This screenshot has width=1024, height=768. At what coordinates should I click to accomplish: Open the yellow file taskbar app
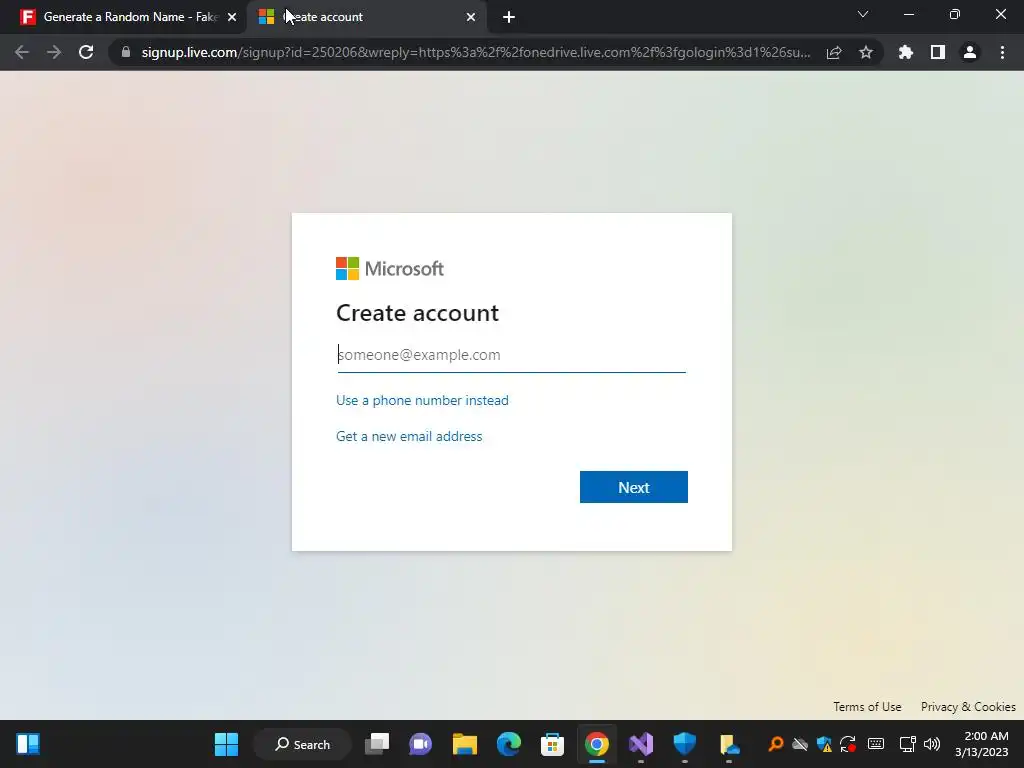729,744
